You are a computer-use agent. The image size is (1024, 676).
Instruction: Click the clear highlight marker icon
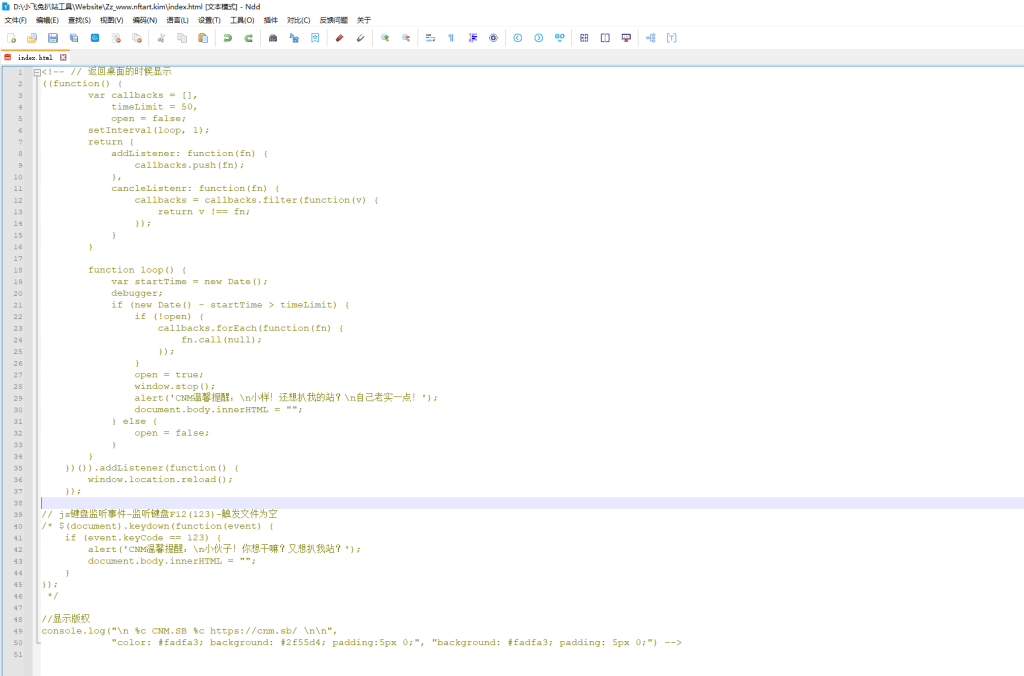point(360,38)
